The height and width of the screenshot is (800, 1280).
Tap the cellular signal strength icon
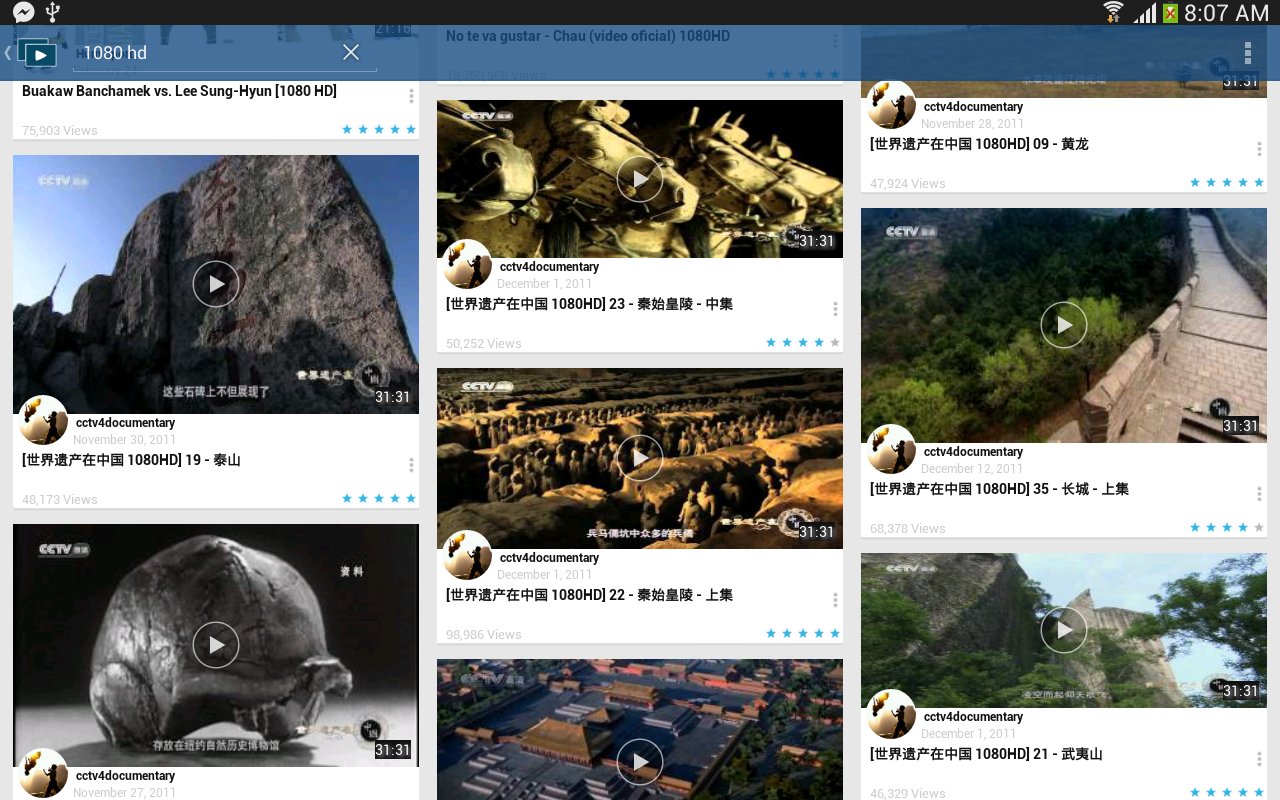pyautogui.click(x=1144, y=12)
